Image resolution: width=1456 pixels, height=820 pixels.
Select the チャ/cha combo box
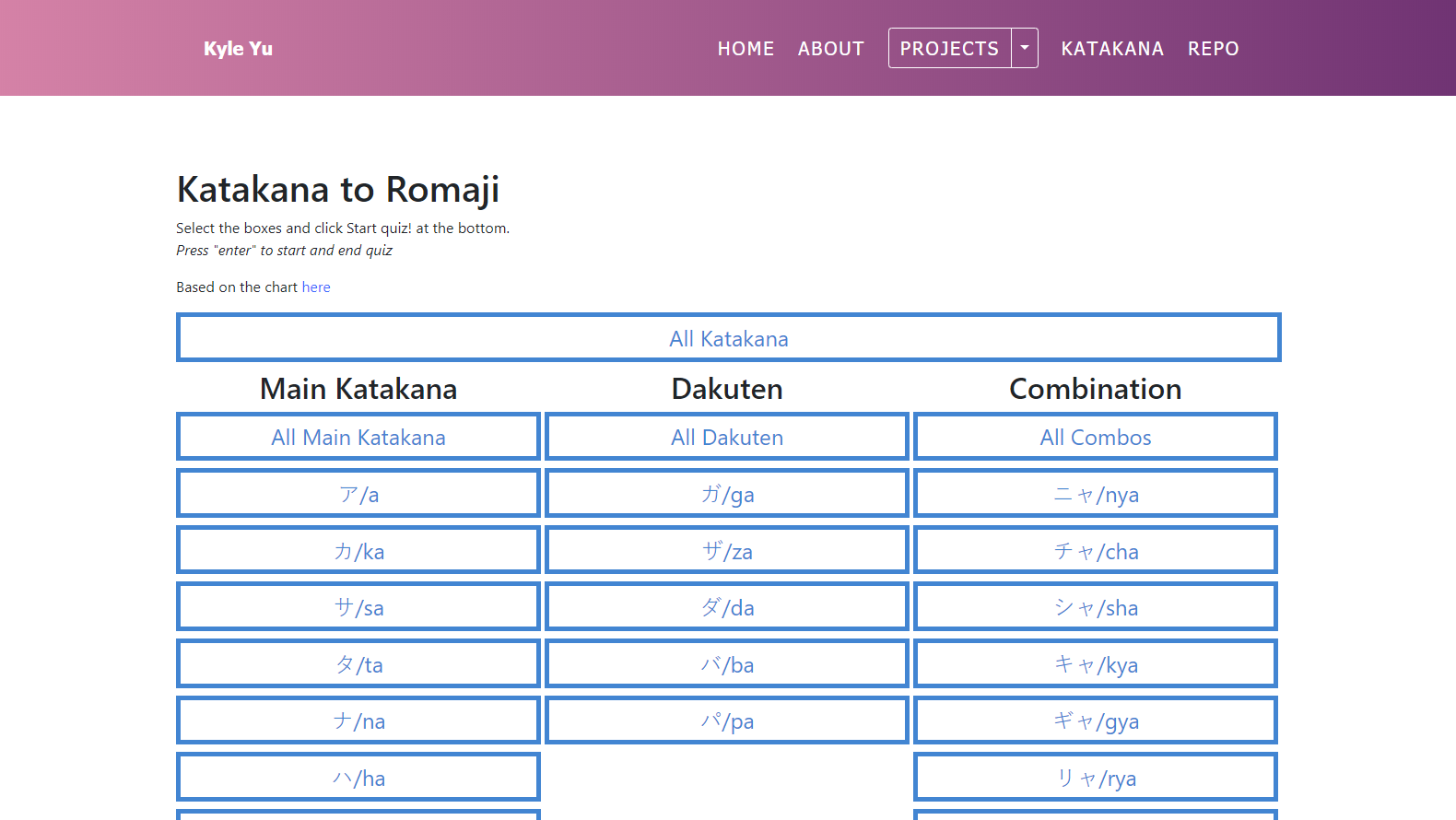[1096, 551]
